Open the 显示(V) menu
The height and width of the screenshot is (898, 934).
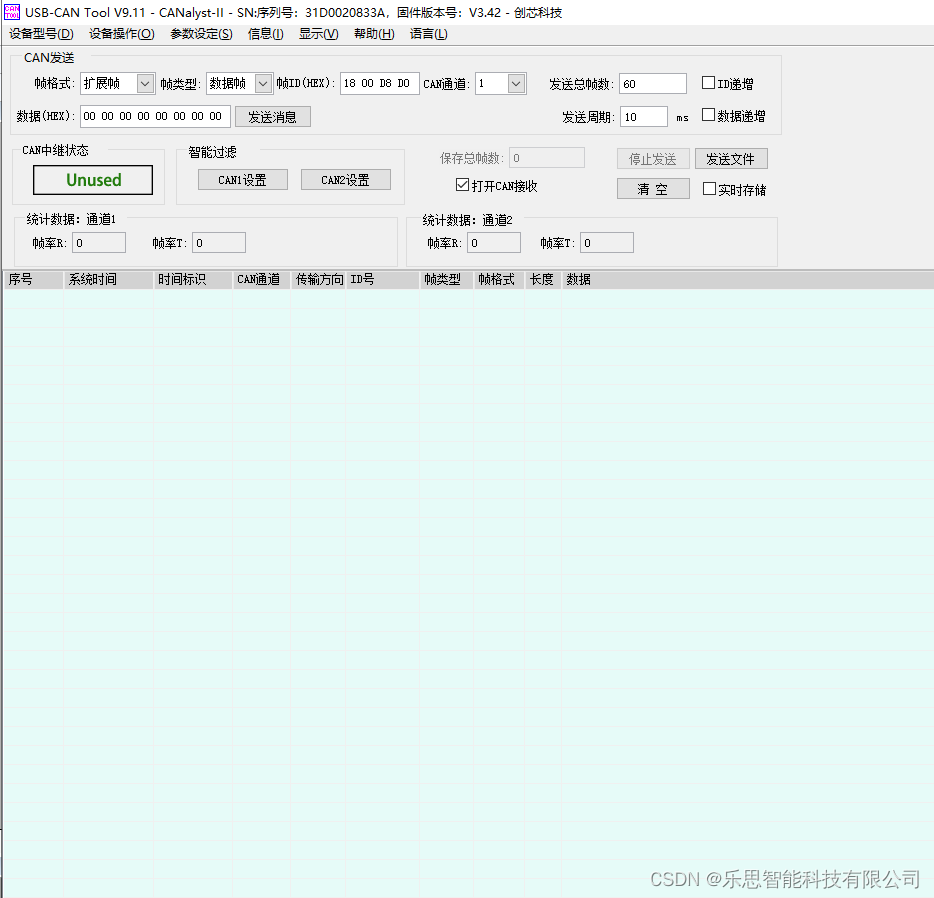[x=318, y=33]
